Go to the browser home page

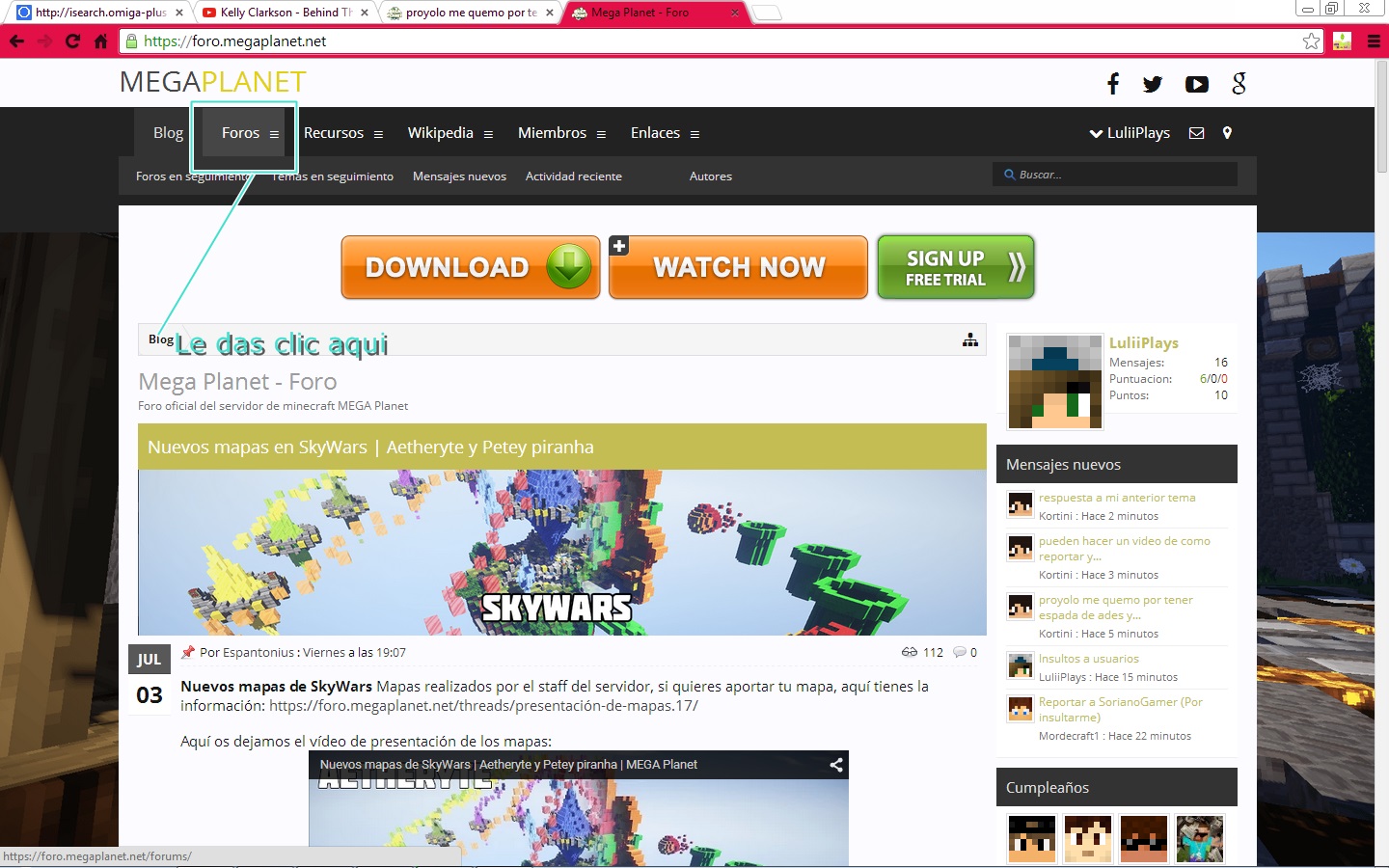coord(100,41)
